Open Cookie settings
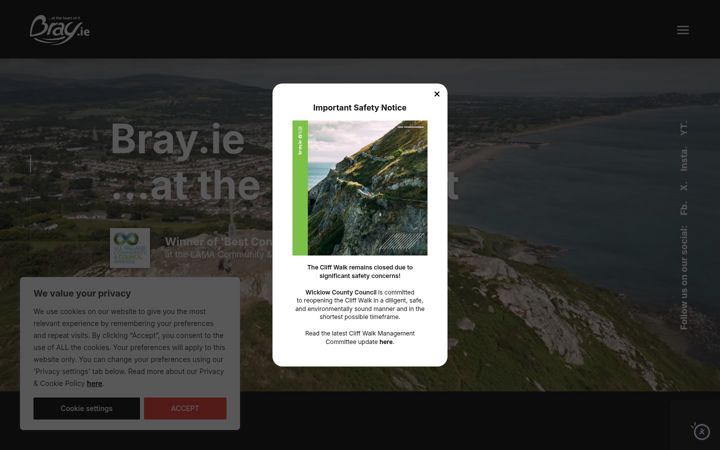Screen dimensions: 720x450 [86, 408]
